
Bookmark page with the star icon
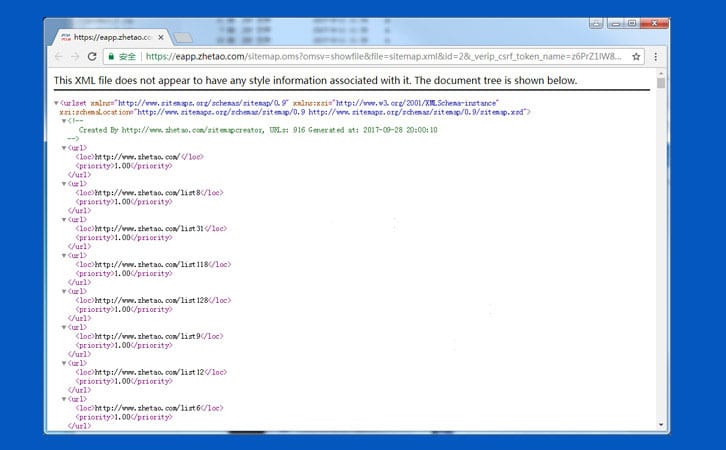[636, 56]
